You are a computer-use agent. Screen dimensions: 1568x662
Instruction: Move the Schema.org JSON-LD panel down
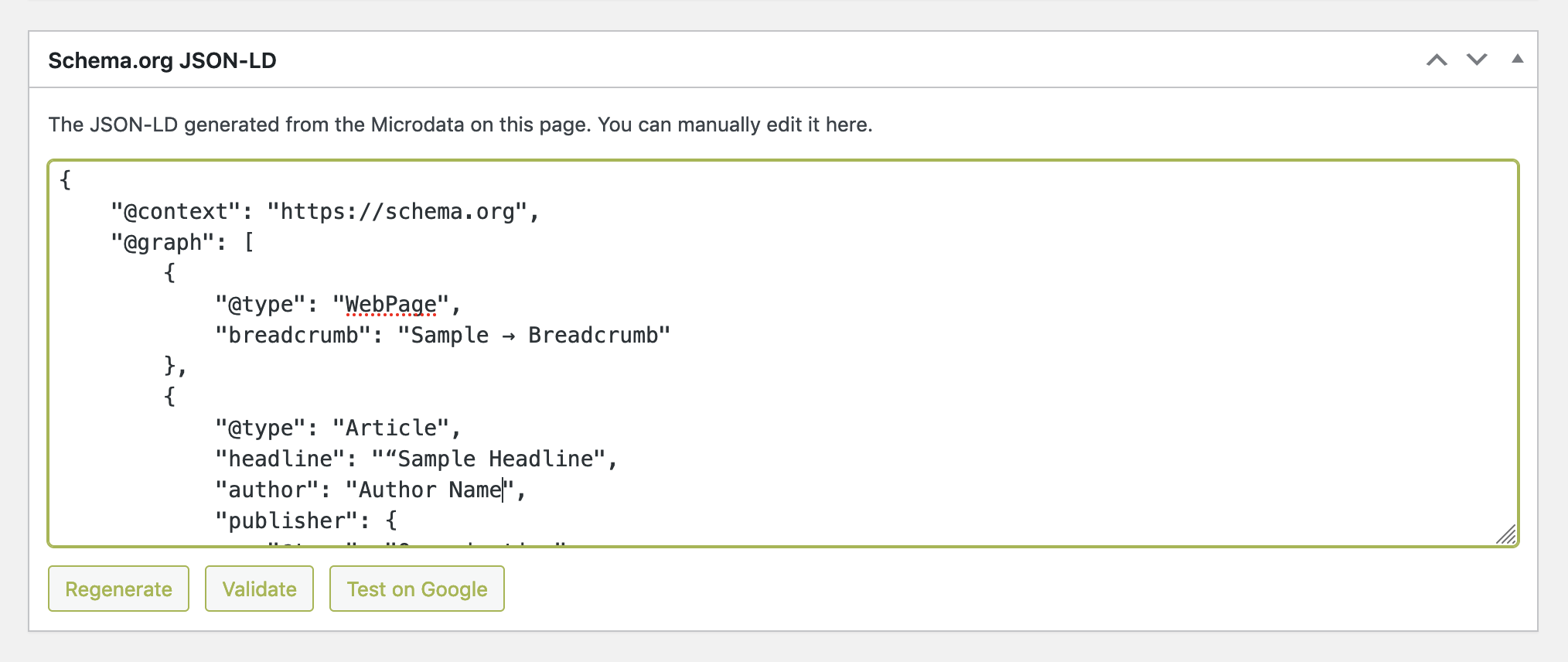pyautogui.click(x=1477, y=60)
